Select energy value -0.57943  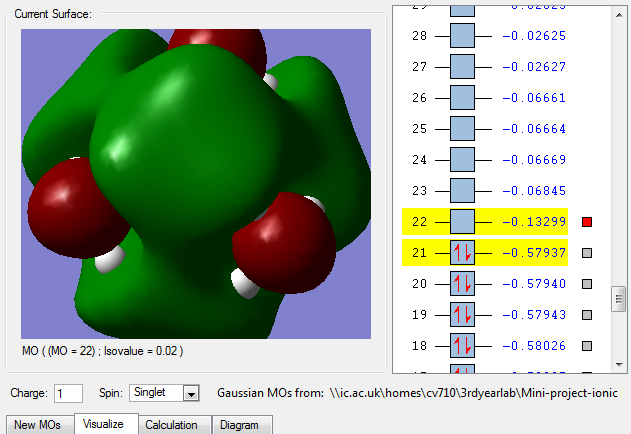click(534, 315)
